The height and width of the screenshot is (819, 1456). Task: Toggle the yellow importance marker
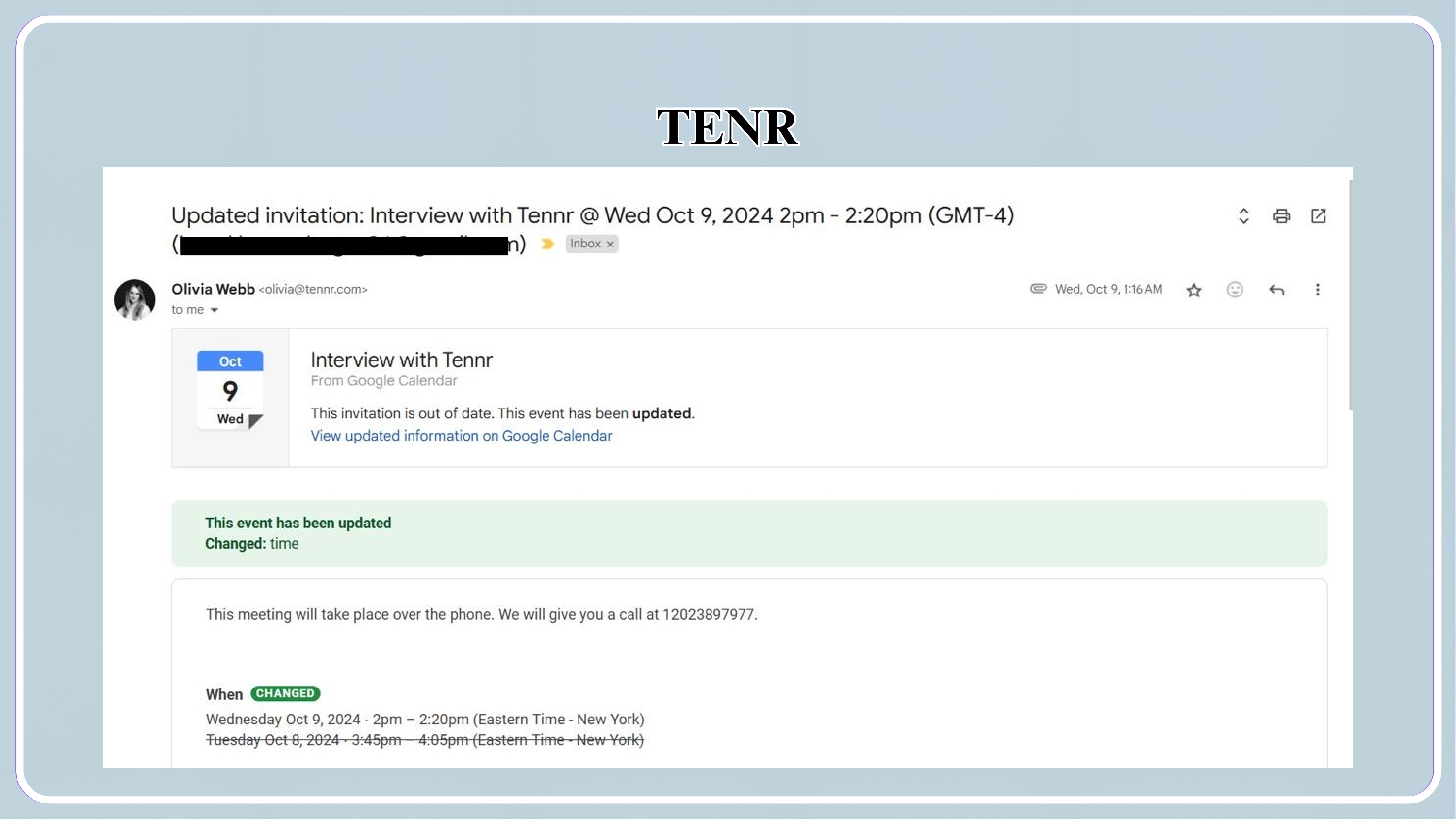click(546, 244)
